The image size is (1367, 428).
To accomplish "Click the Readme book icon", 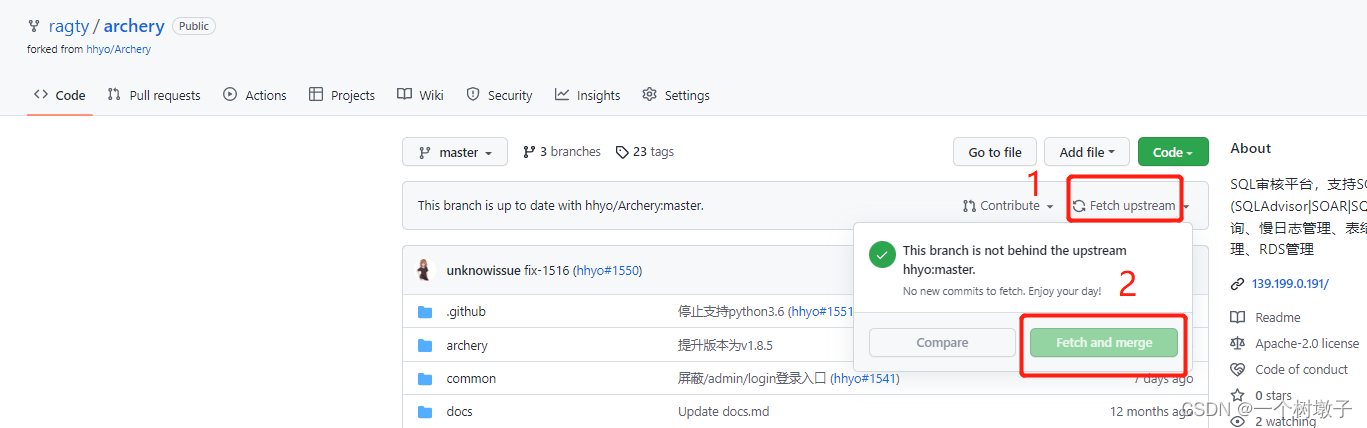I will click(1238, 317).
